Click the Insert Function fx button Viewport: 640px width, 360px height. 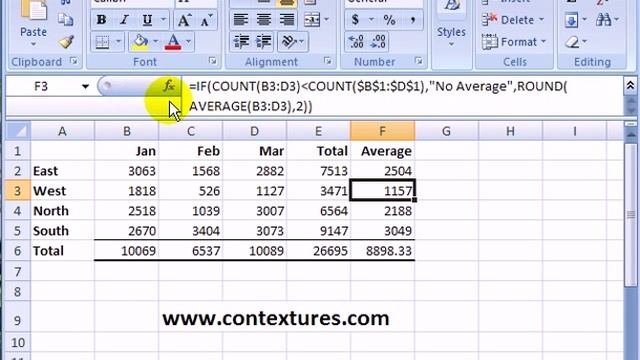(x=169, y=86)
